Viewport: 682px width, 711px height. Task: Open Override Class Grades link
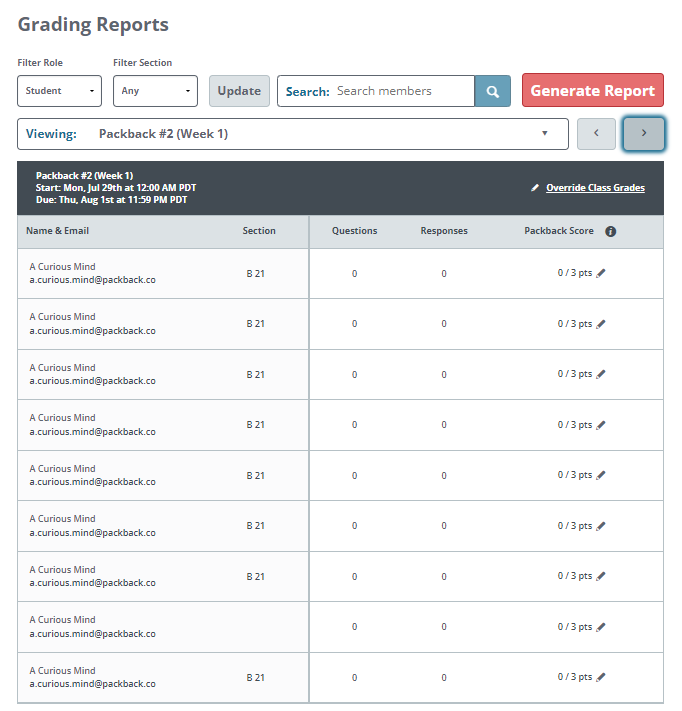pos(594,188)
